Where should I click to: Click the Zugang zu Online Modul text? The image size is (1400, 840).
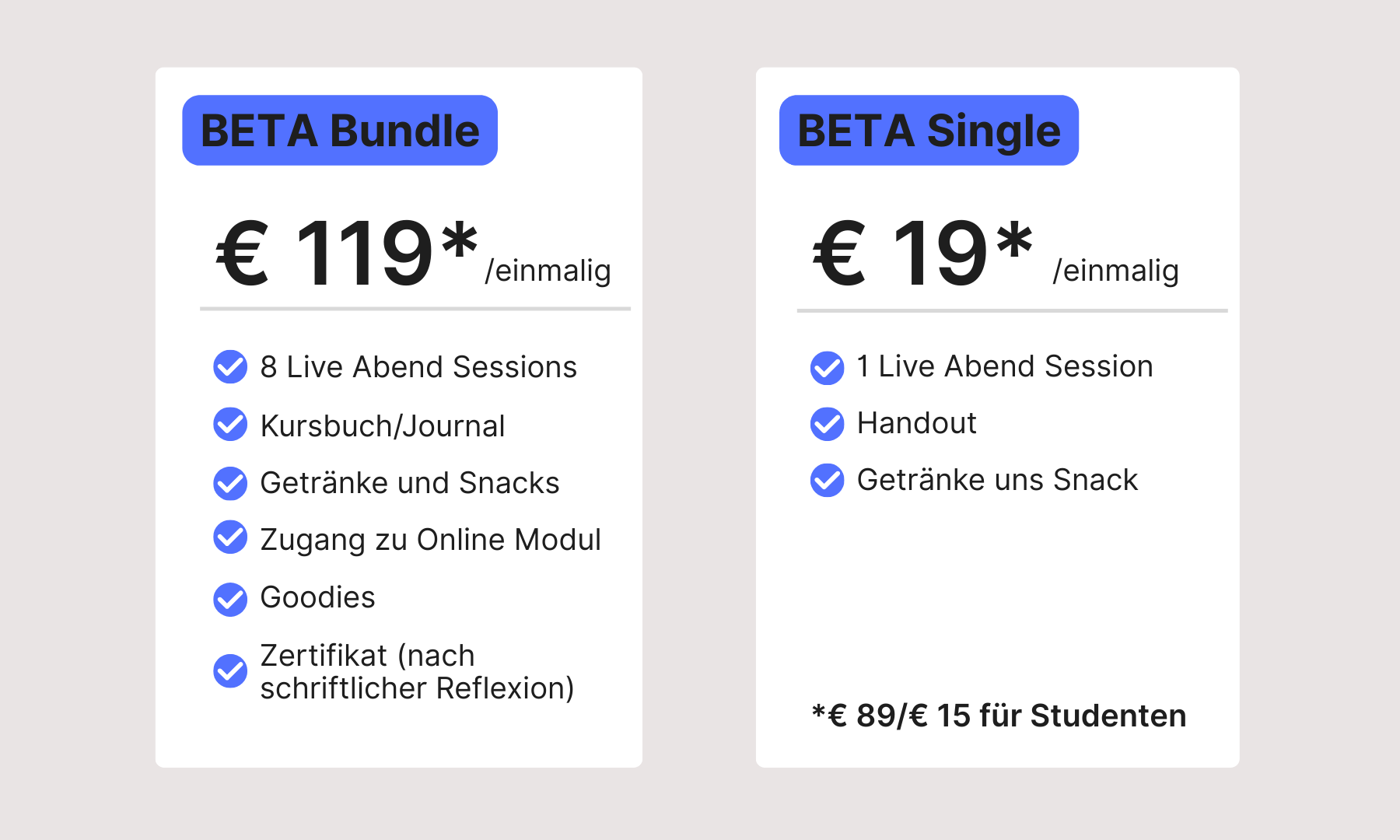point(430,540)
